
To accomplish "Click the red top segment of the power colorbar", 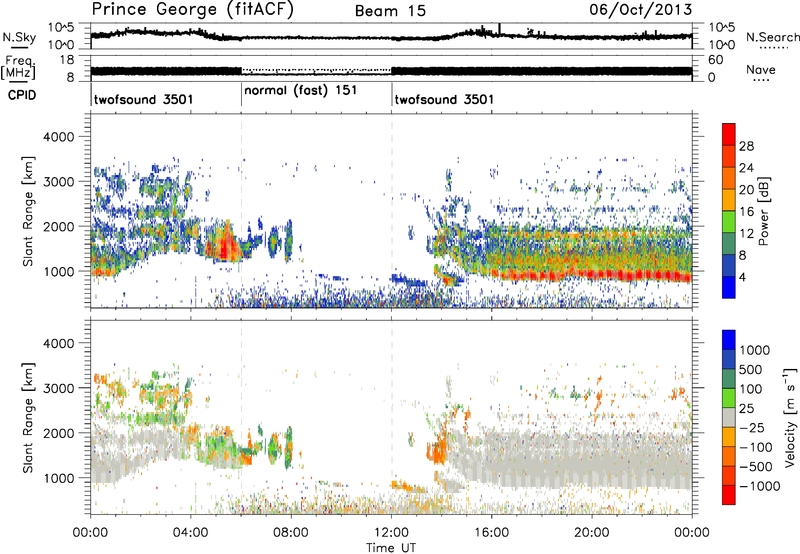I will pos(729,134).
